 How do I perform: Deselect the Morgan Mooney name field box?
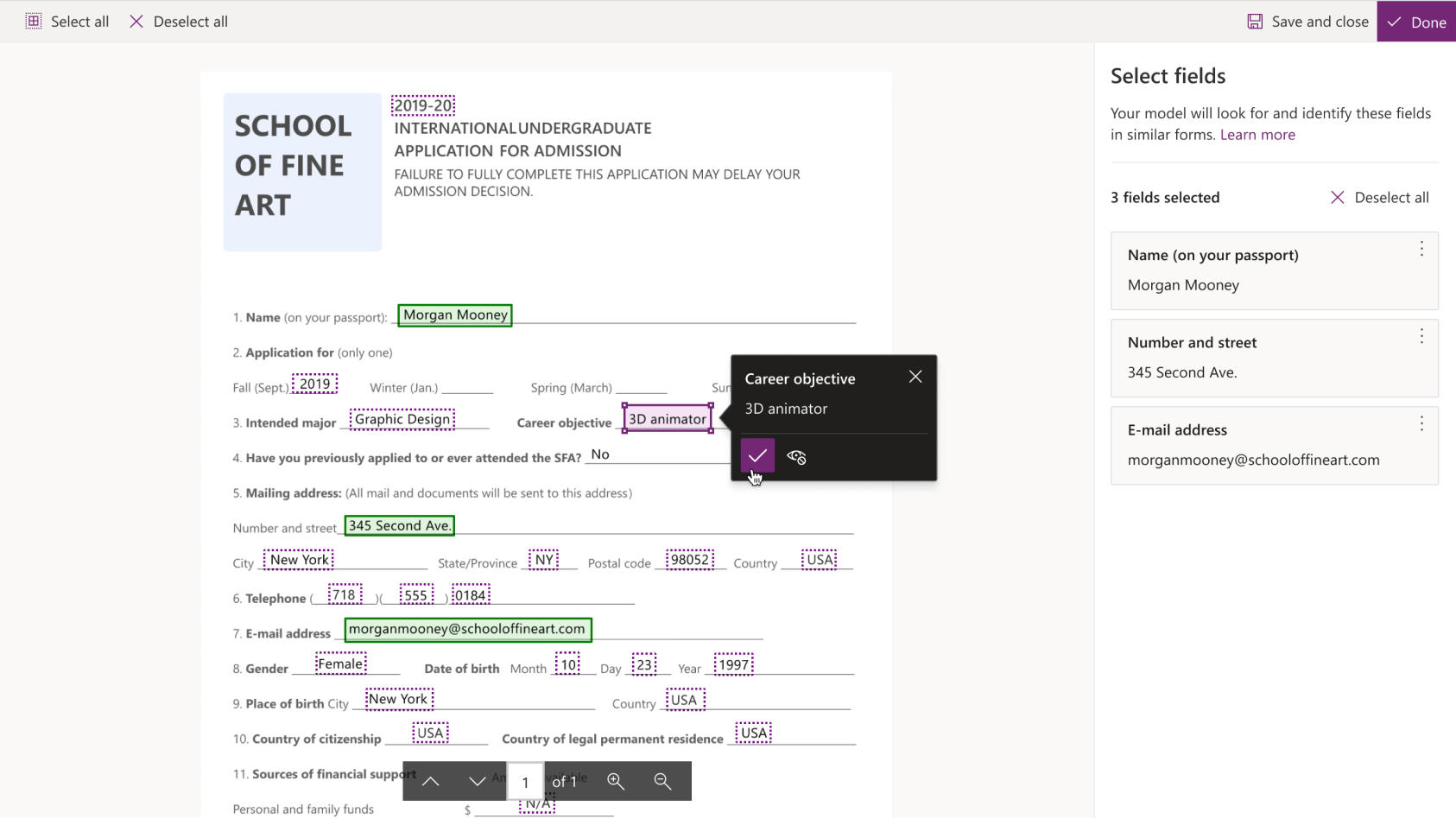pyautogui.click(x=454, y=314)
